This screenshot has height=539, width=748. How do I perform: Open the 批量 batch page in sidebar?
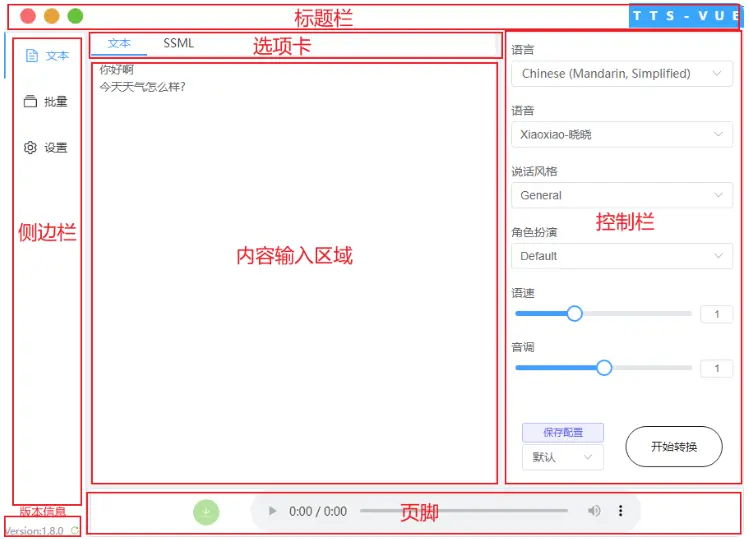(46, 101)
